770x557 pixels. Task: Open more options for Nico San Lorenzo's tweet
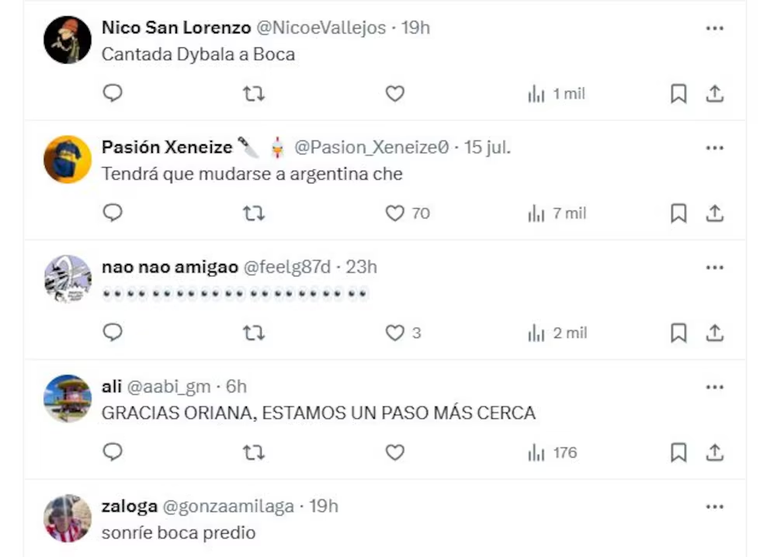pyautogui.click(x=714, y=28)
